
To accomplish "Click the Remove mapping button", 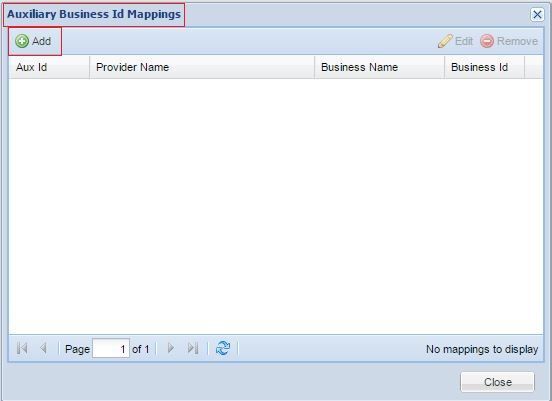I will click(509, 41).
